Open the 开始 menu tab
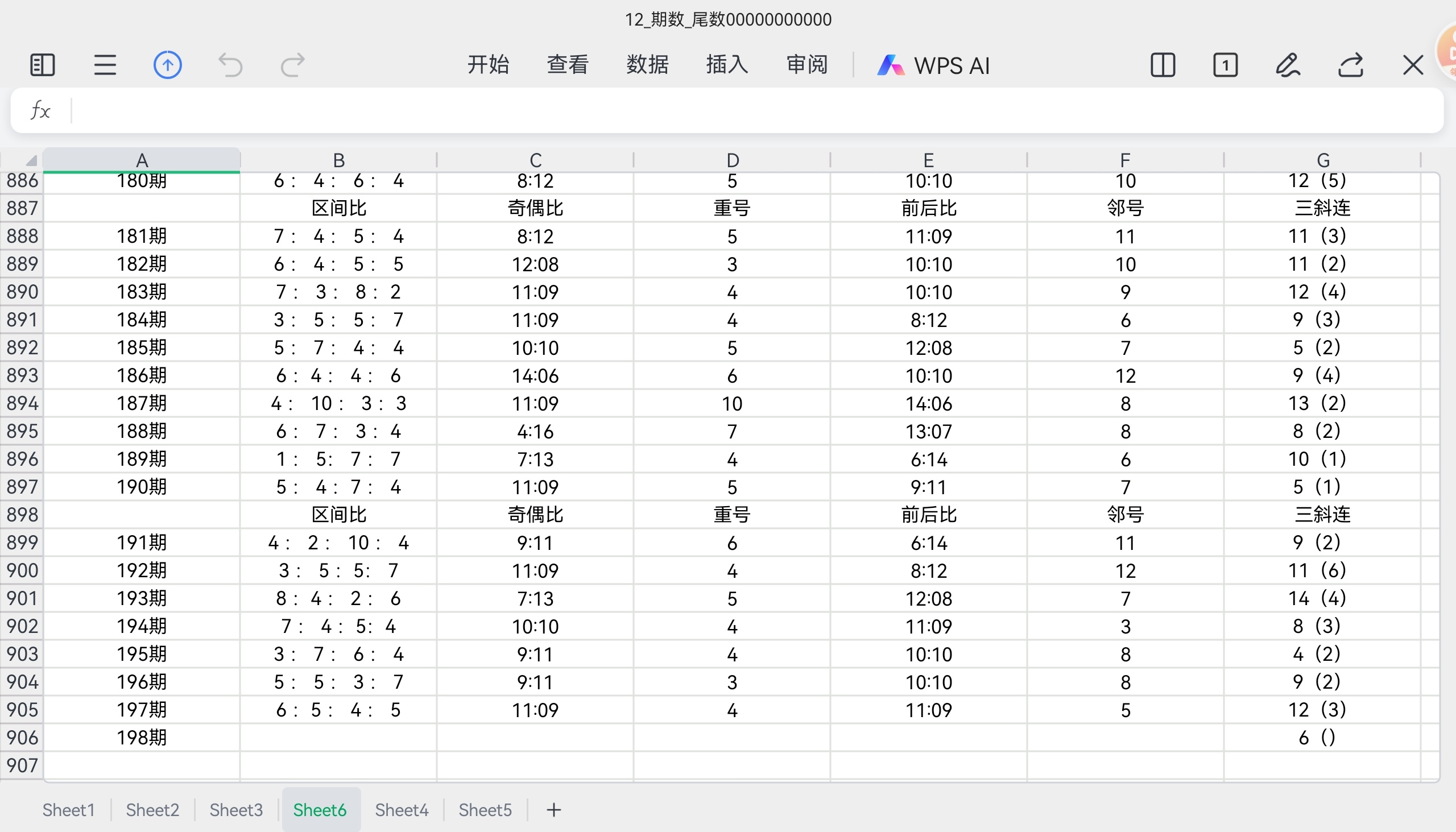Screen dimensions: 1456x832 487,65
